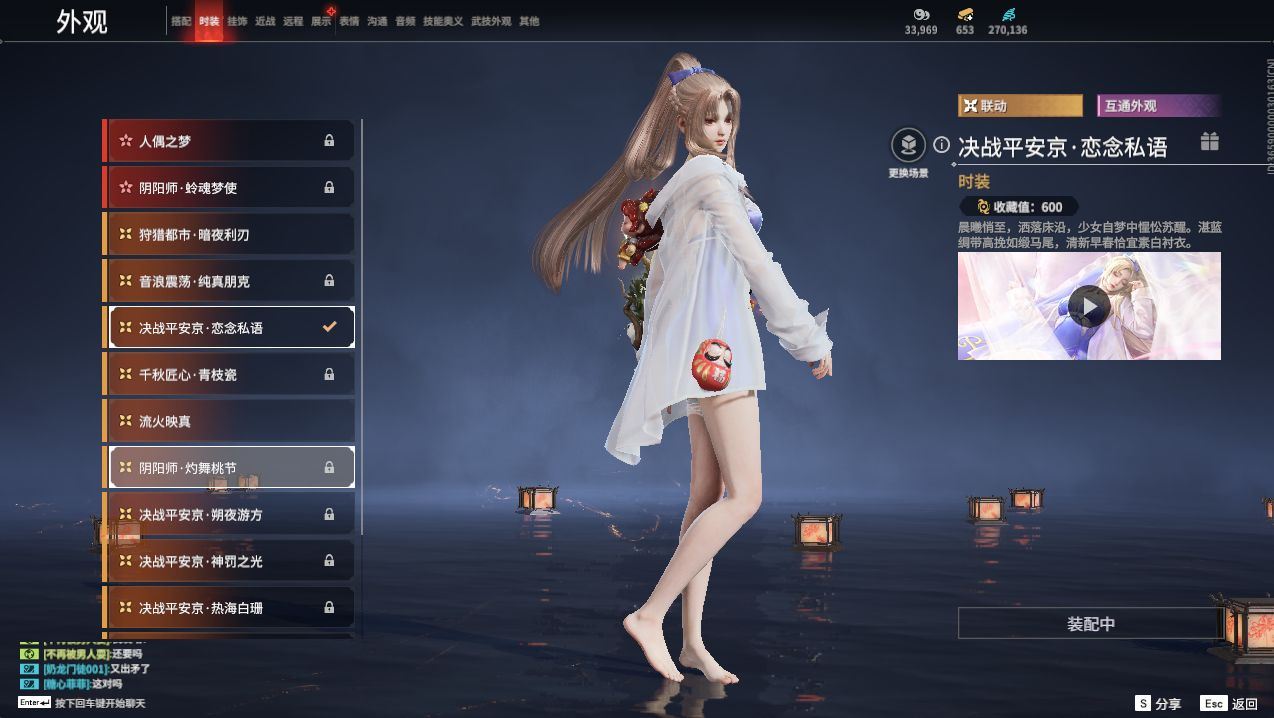Click the lock icon on 千秋匠心·青枝瓷
The height and width of the screenshot is (718, 1274).
click(x=329, y=374)
